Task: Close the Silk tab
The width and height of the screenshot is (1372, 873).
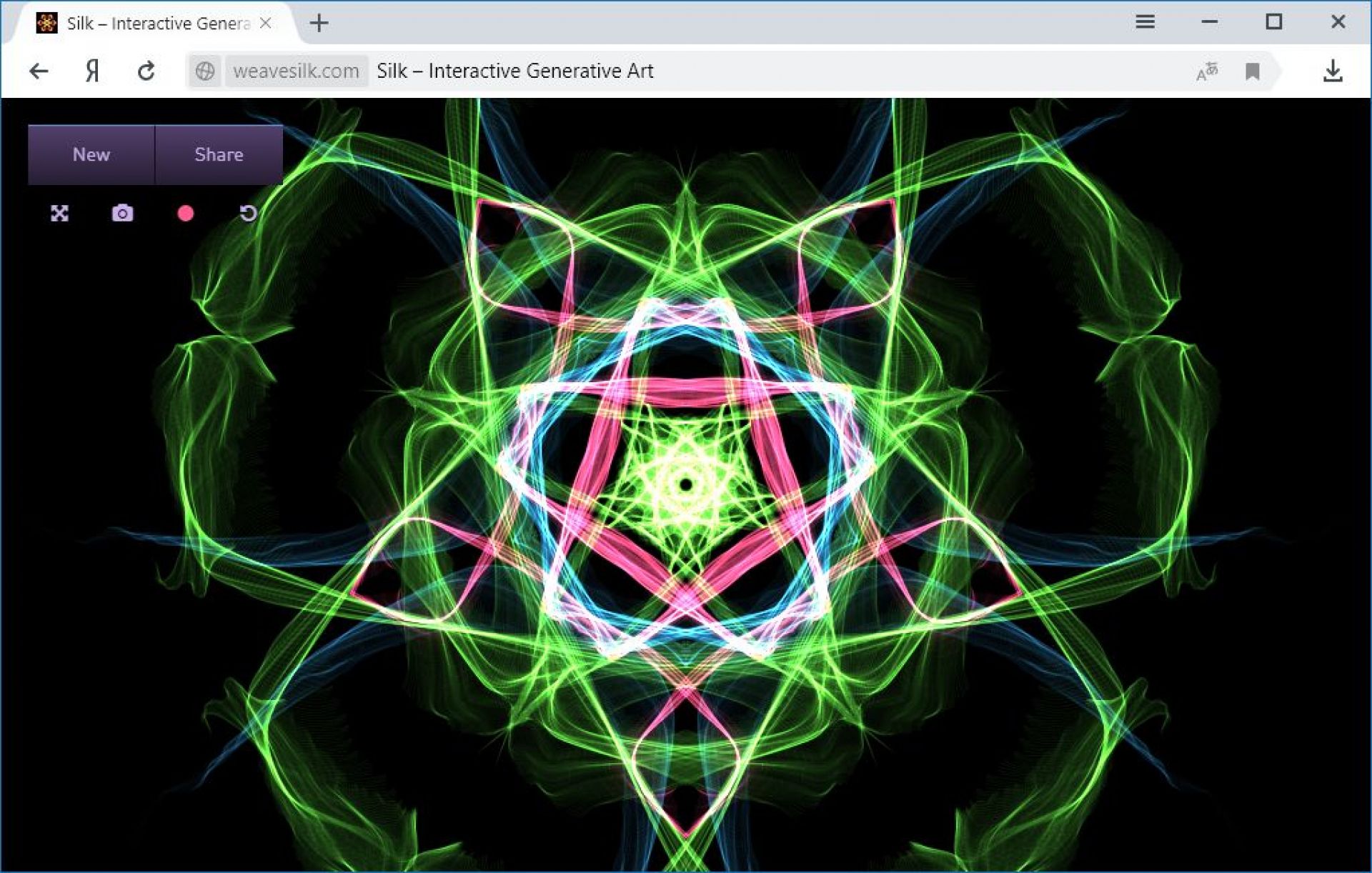Action: pyautogui.click(x=266, y=24)
